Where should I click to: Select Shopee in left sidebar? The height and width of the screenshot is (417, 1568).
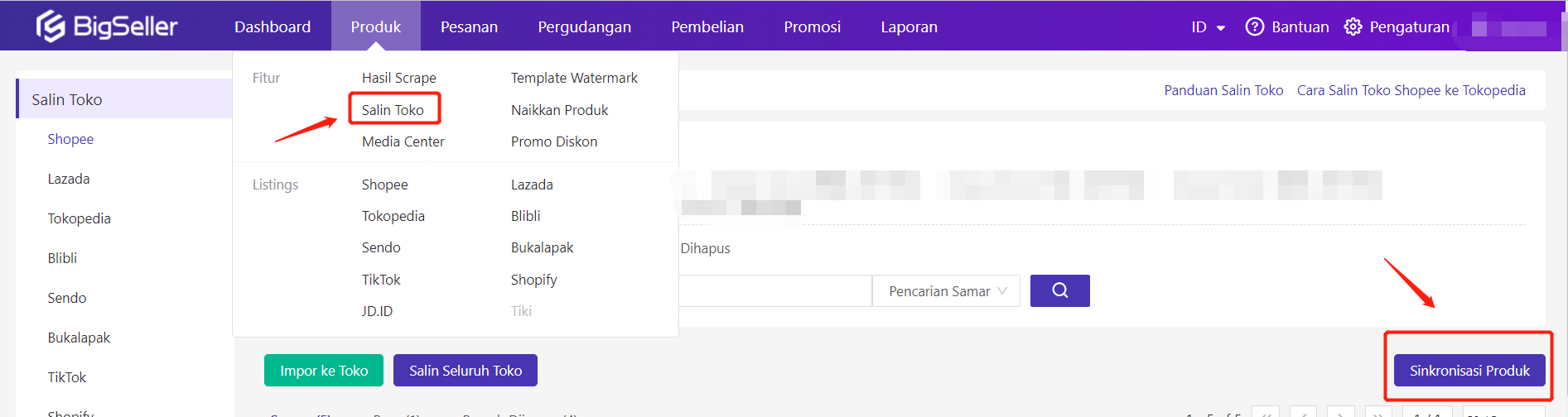click(70, 139)
